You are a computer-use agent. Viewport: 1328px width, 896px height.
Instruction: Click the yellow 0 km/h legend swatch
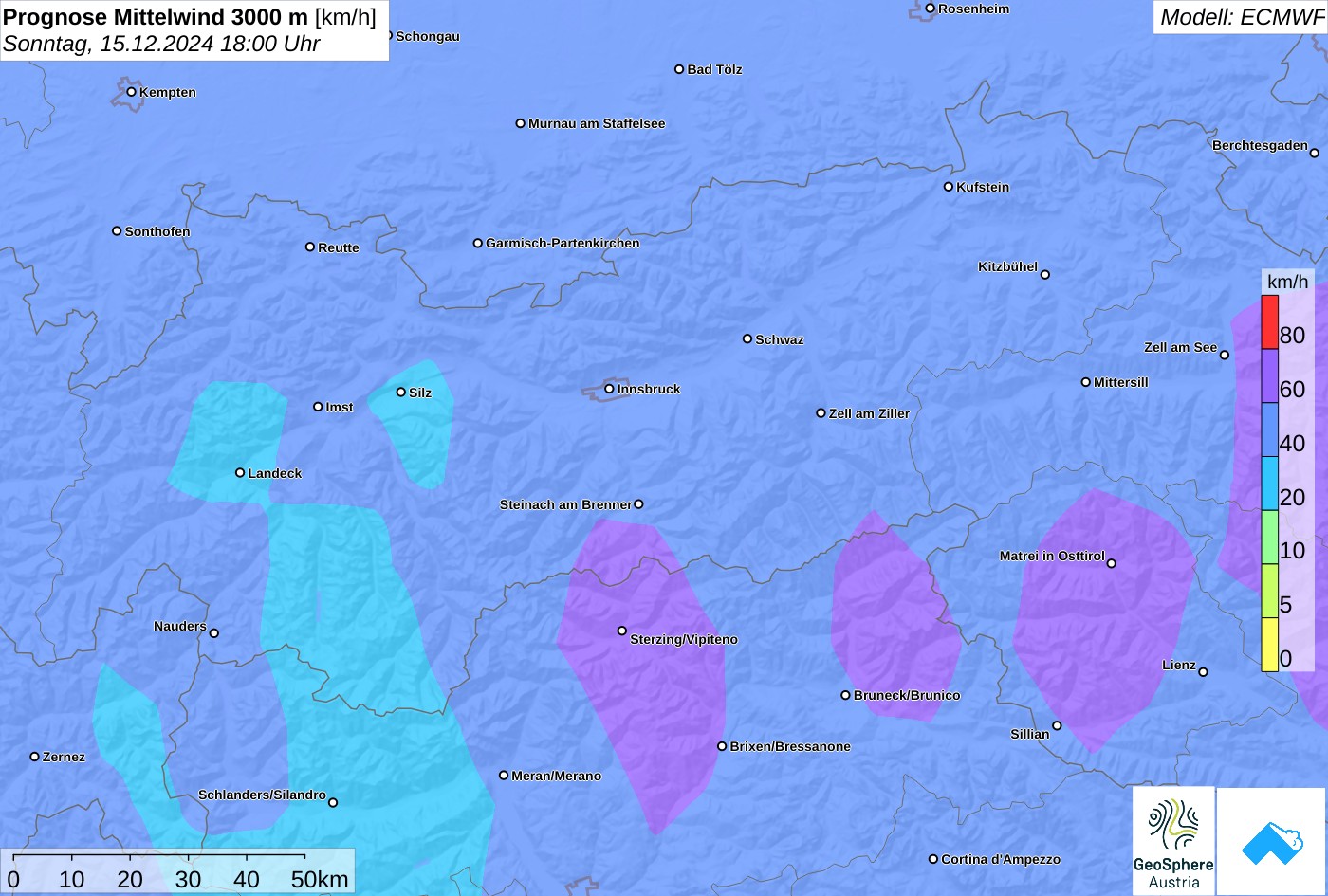pos(1269,645)
